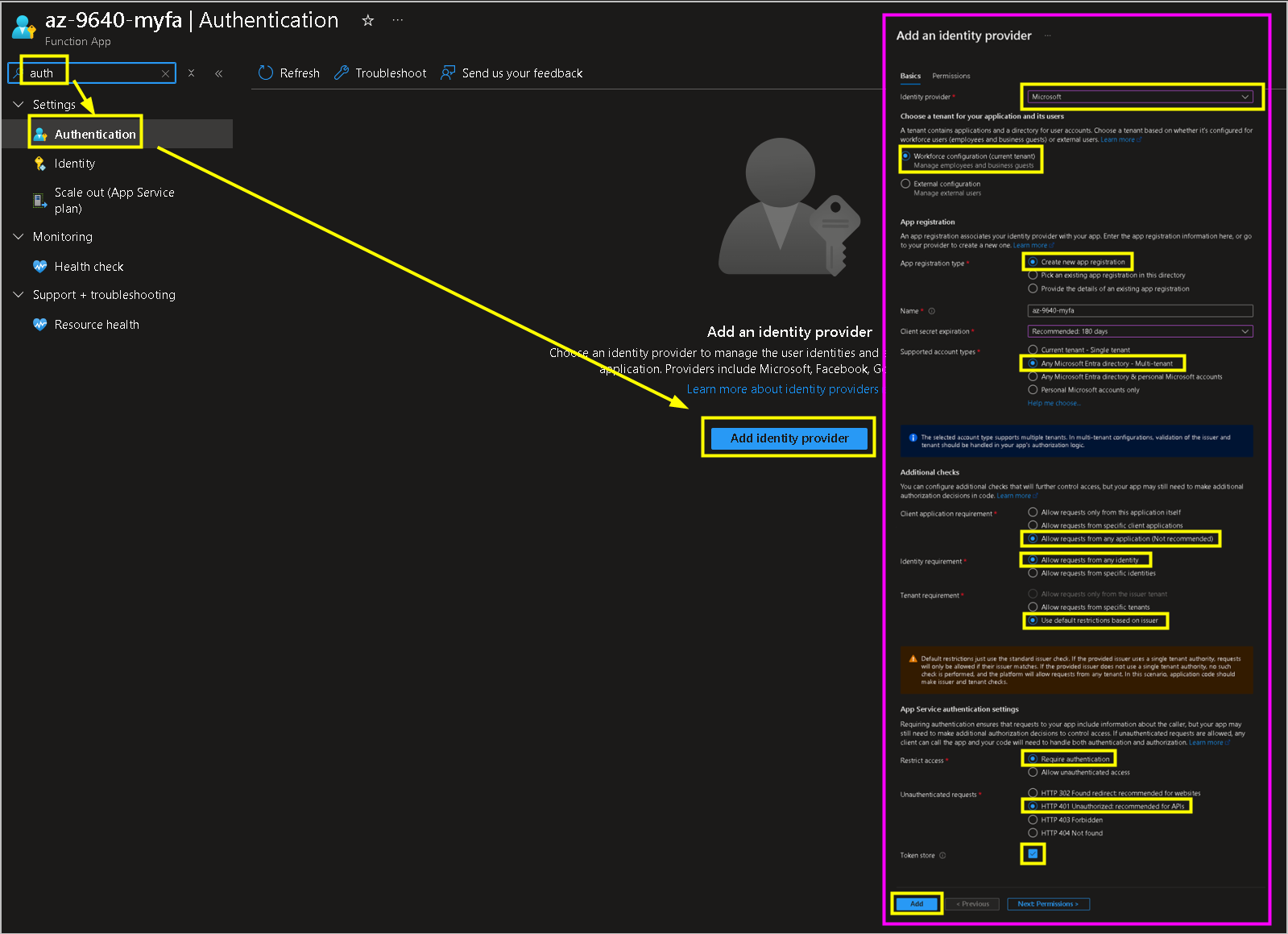Click the Troubleshoot command
This screenshot has width=1288, height=934.
380,73
